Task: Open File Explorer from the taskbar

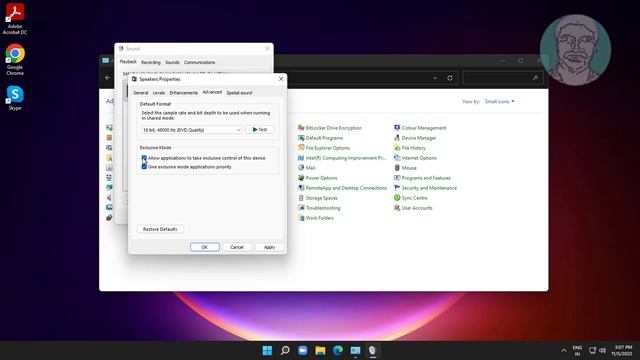Action: 320,350
